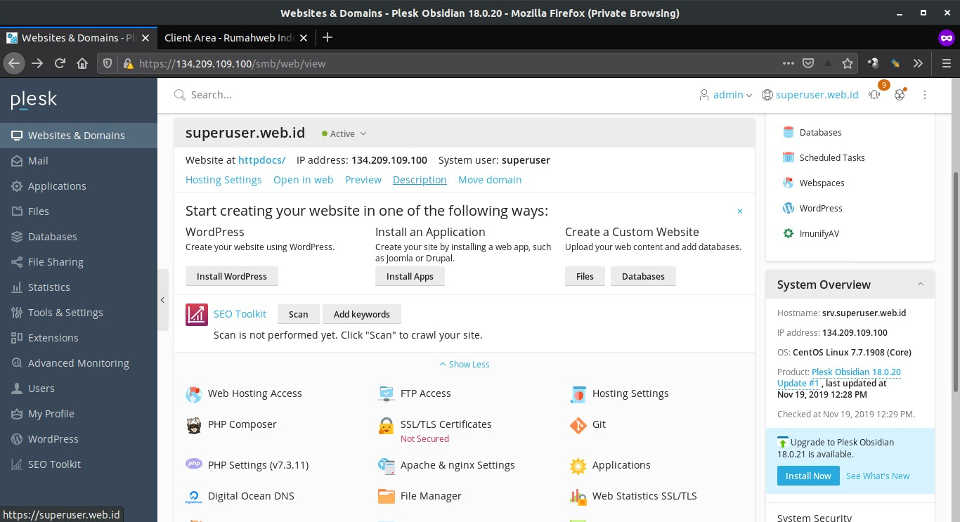Open See What's New link
The height and width of the screenshot is (522, 960).
[x=877, y=475]
